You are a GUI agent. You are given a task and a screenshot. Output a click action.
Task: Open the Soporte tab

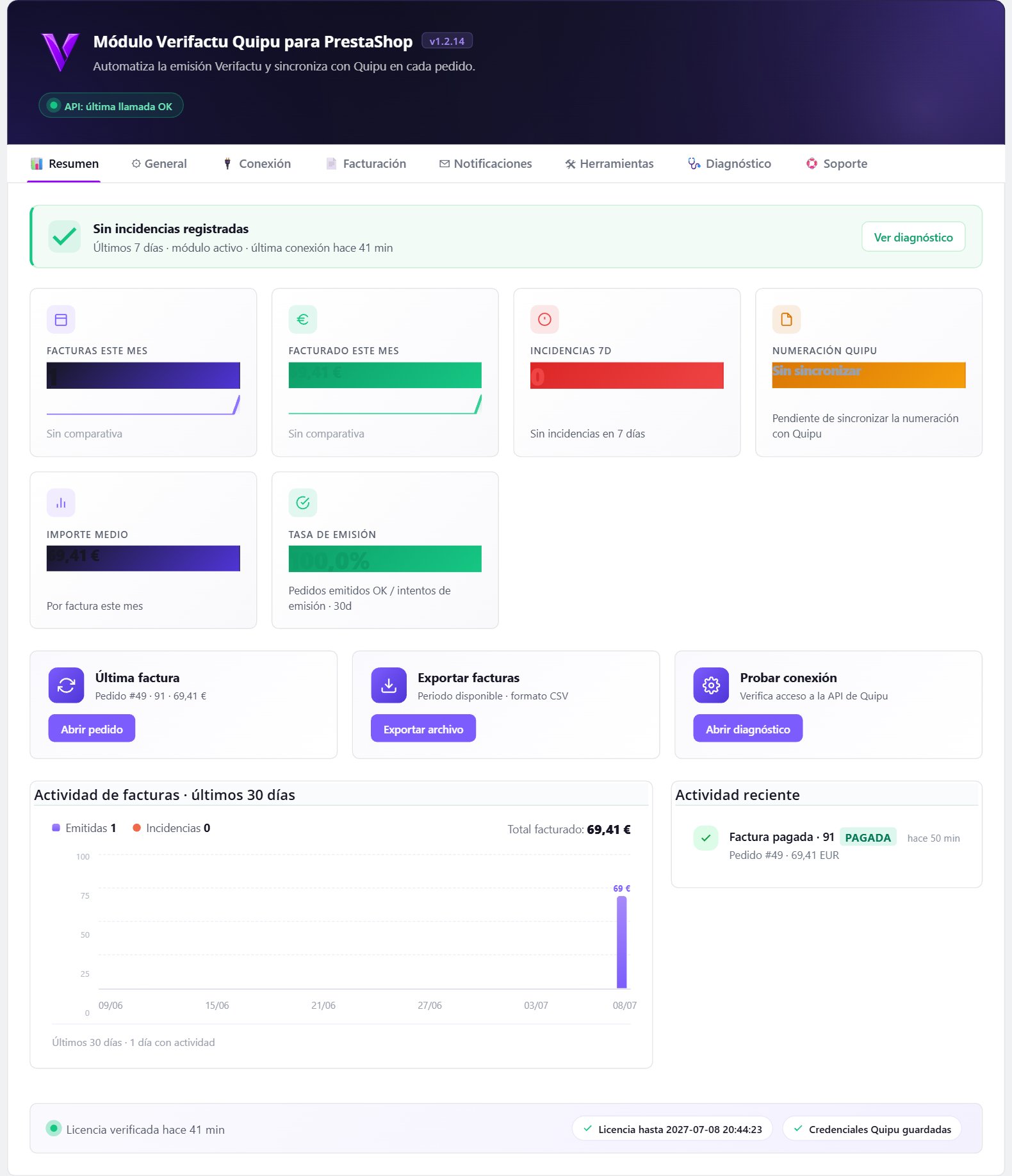tap(837, 164)
